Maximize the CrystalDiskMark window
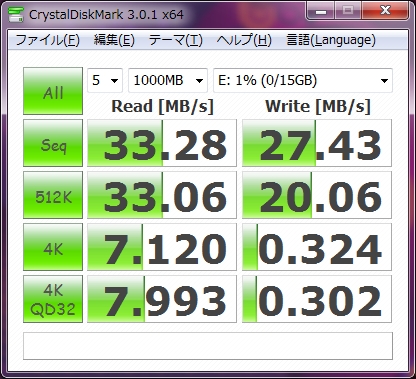 coord(348,11)
